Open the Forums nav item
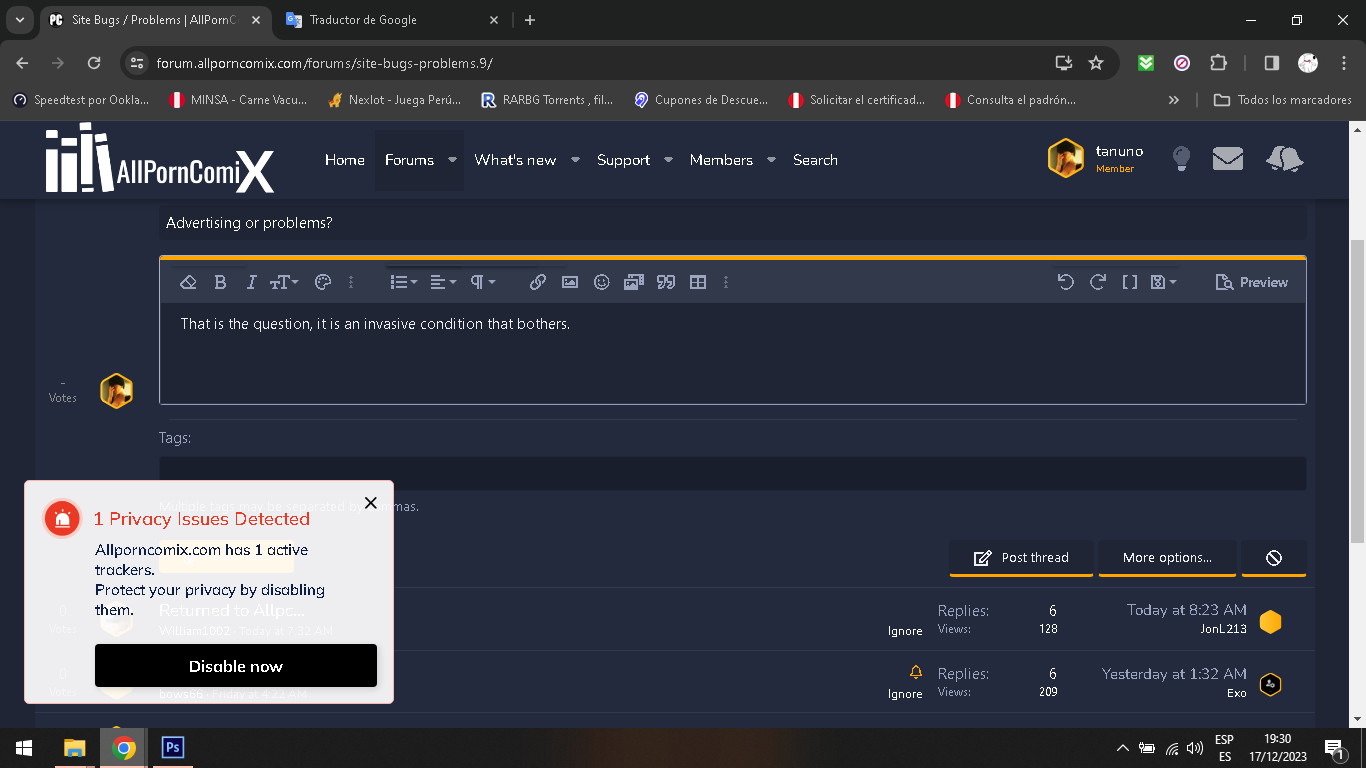The image size is (1366, 768). pos(409,160)
